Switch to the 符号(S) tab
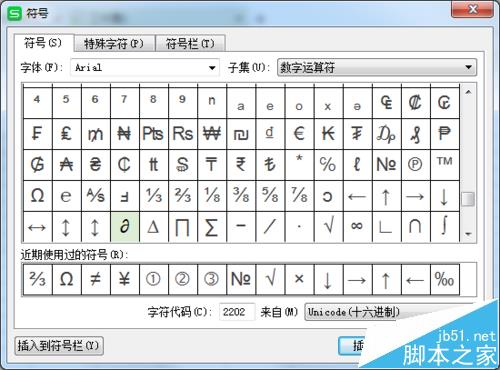Viewport: 500px width, 370px height. click(x=43, y=43)
